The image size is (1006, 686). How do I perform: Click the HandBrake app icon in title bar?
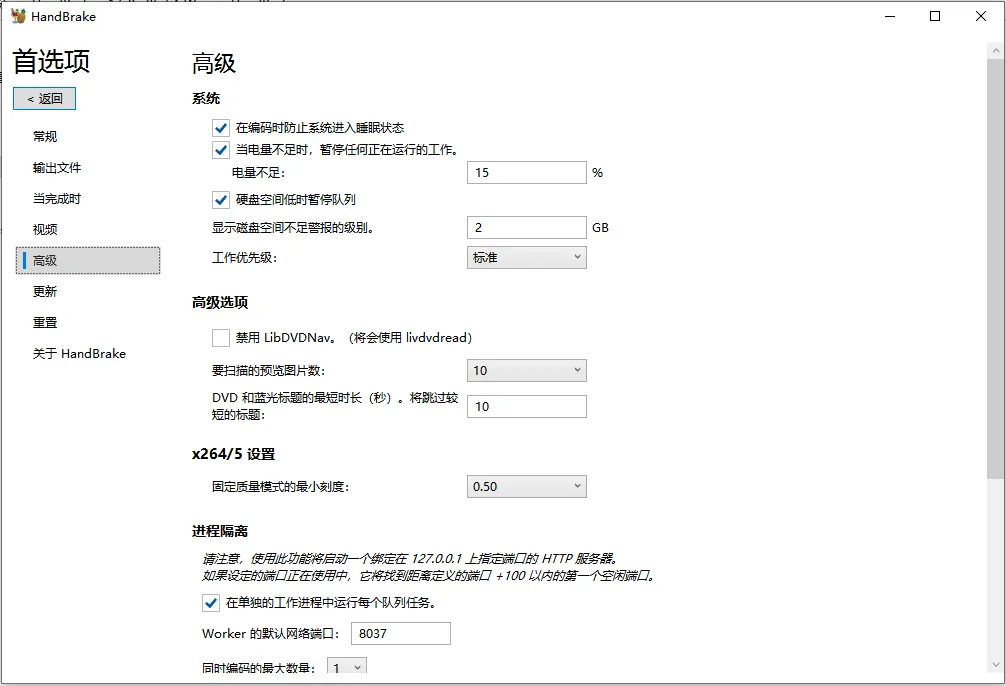pos(18,16)
